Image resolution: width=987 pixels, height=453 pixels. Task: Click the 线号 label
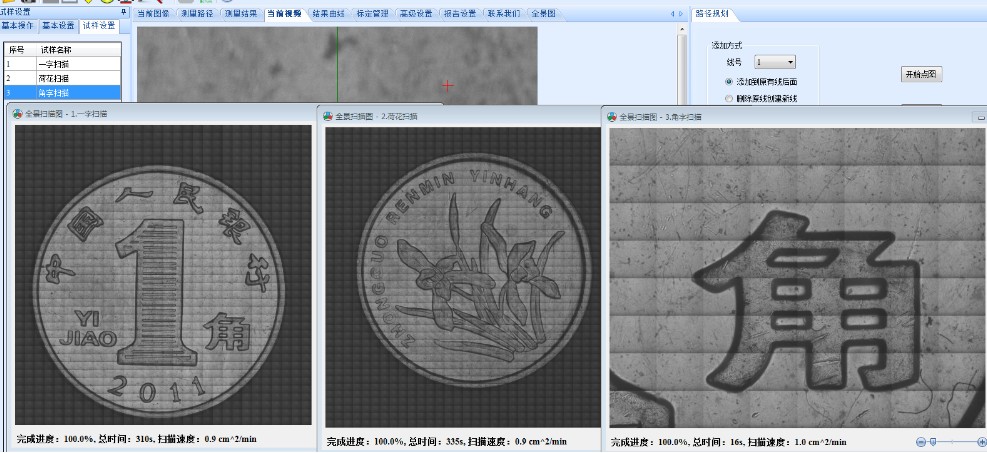(734, 62)
